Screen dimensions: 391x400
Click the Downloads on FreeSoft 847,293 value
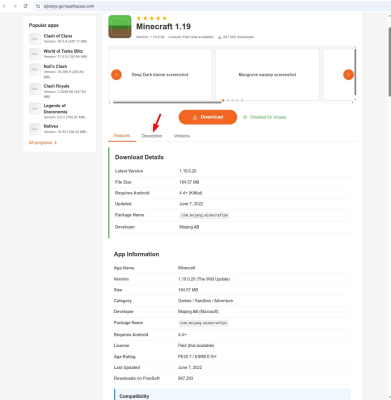coord(185,378)
